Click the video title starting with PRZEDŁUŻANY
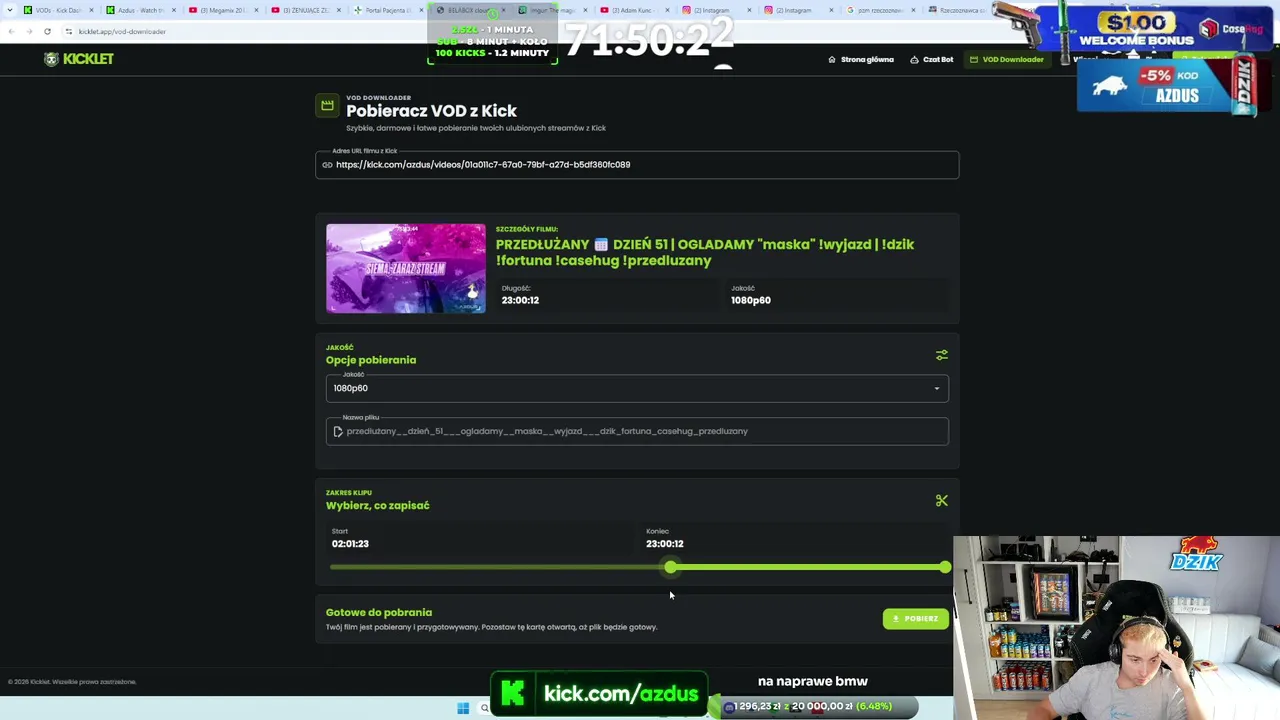 [x=705, y=252]
